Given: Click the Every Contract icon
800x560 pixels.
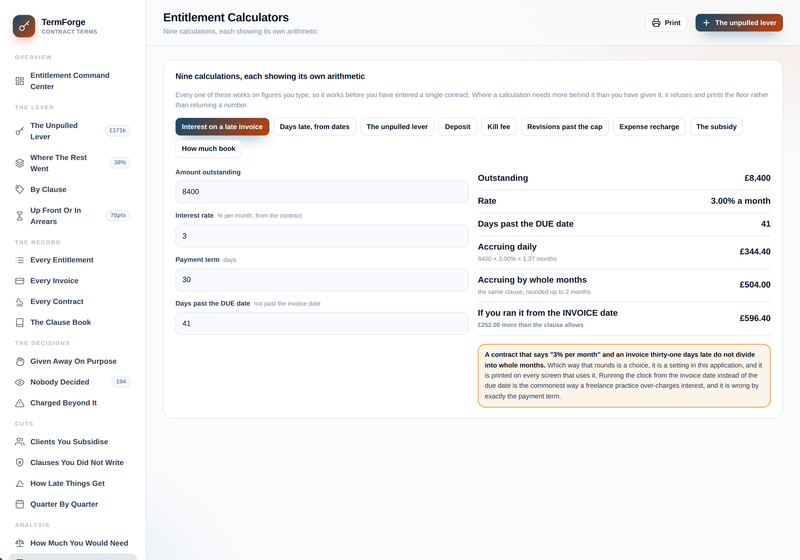Looking at the screenshot, I should (19, 302).
